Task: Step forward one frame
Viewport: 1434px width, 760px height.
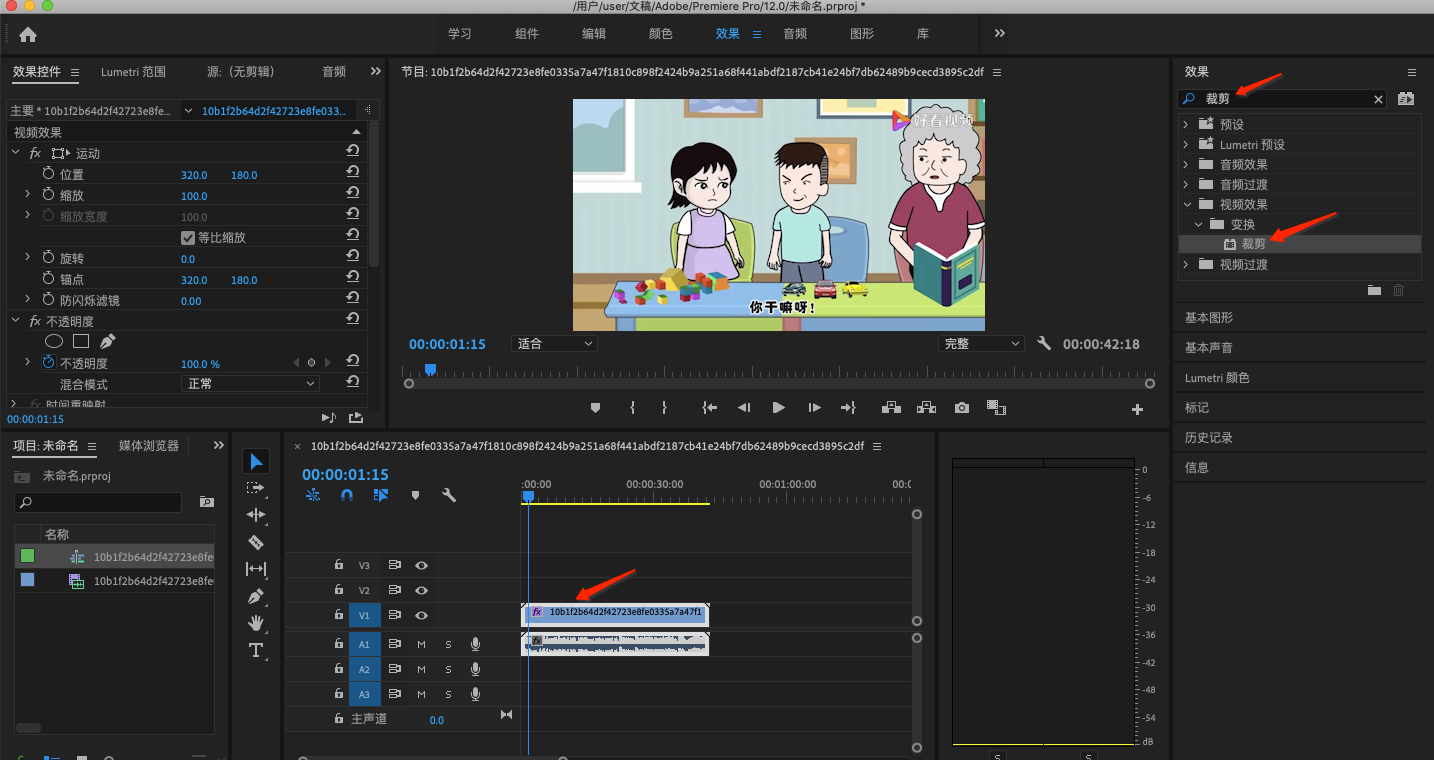Action: pyautogui.click(x=814, y=408)
